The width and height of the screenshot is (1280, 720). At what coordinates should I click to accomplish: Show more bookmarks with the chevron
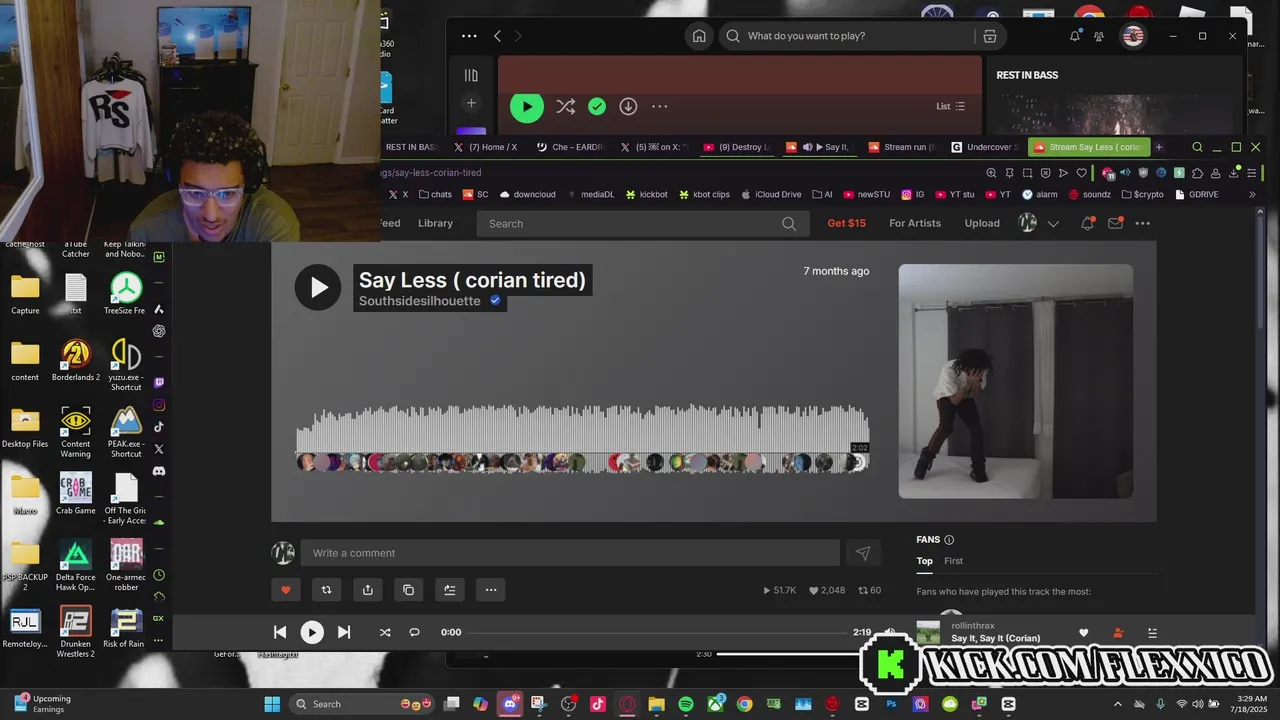click(1252, 195)
